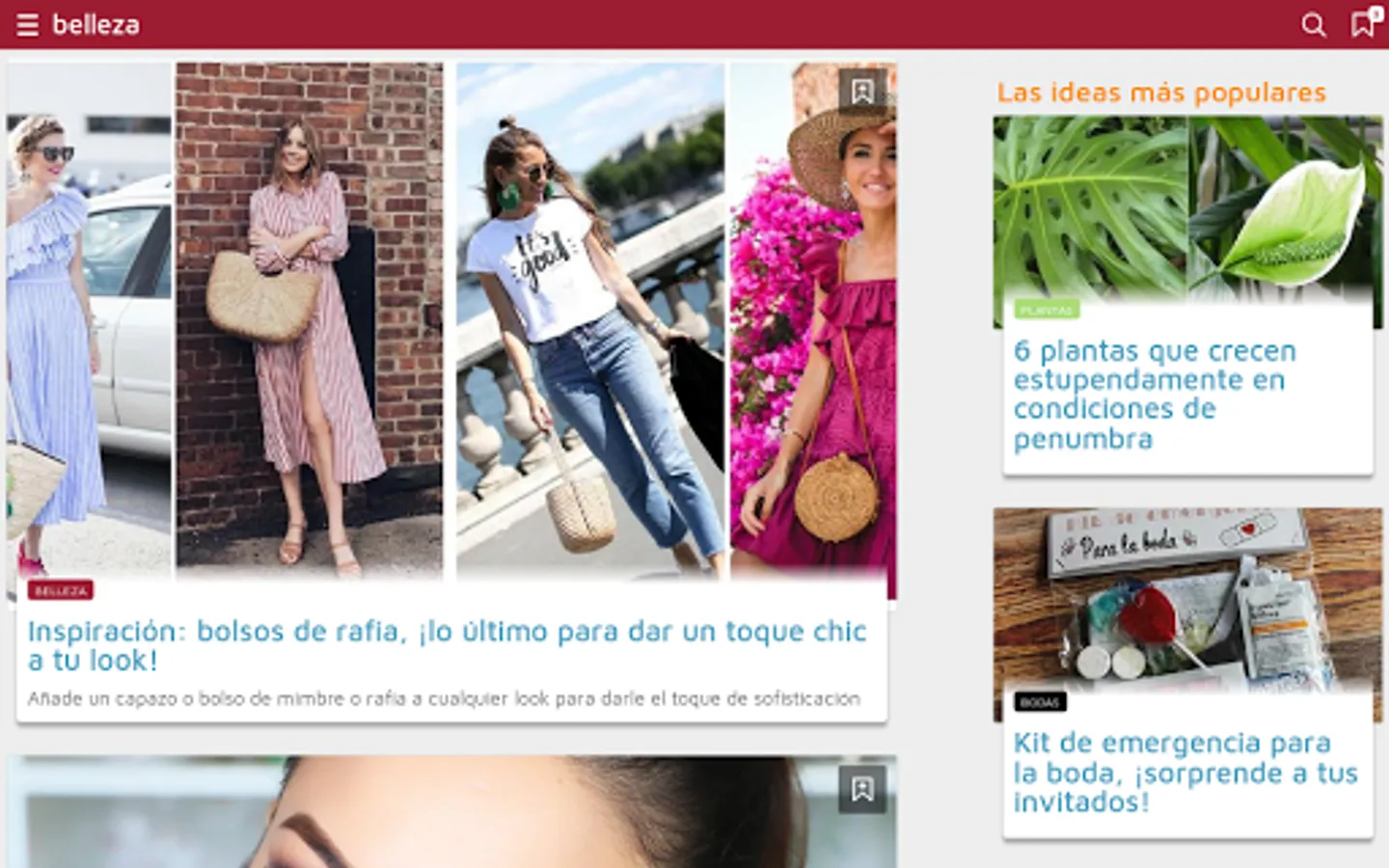Click 'Las ideas más populares' heading
Viewport: 1389px width, 868px height.
coord(1161,93)
